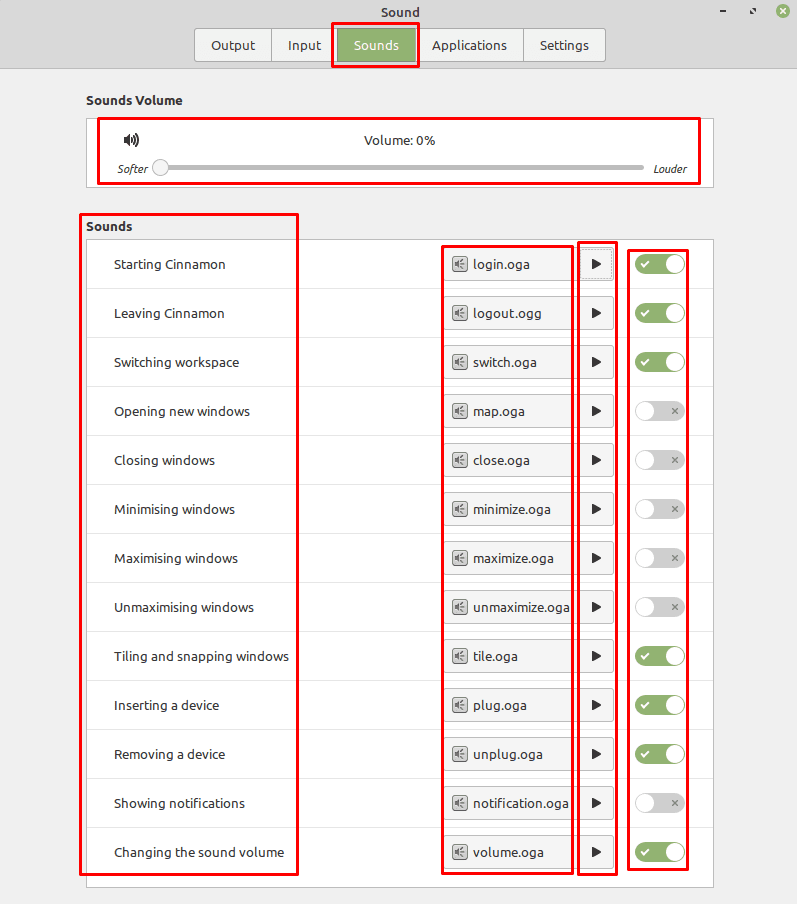Play the map.oga sound preview

pos(596,411)
